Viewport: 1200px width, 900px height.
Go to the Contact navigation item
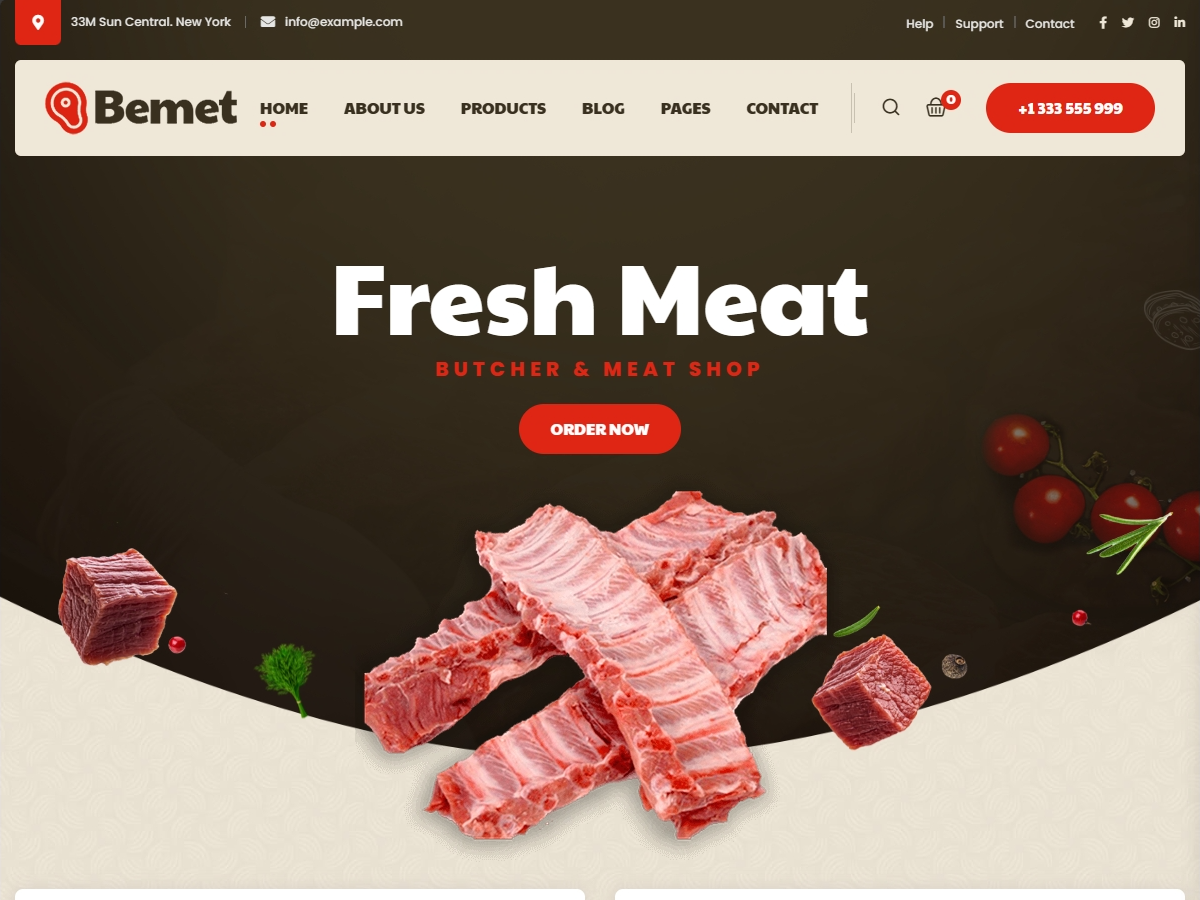[x=782, y=108]
